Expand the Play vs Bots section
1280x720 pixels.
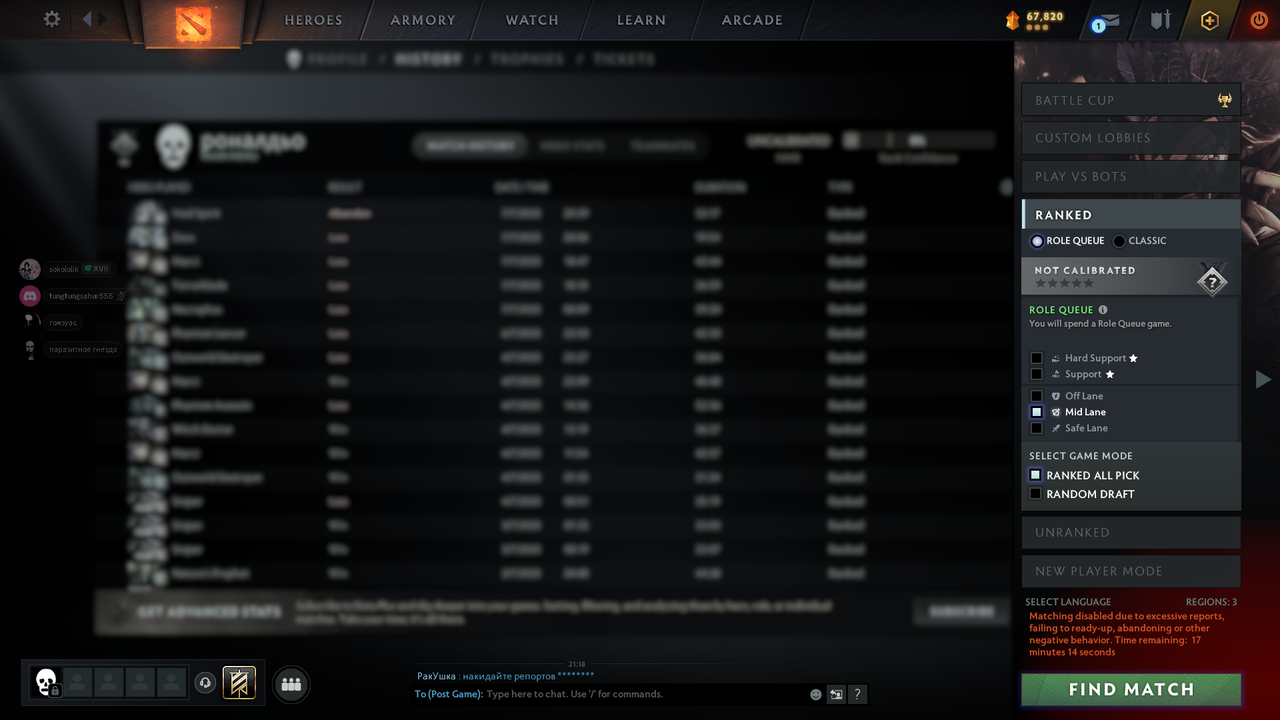pos(1131,176)
